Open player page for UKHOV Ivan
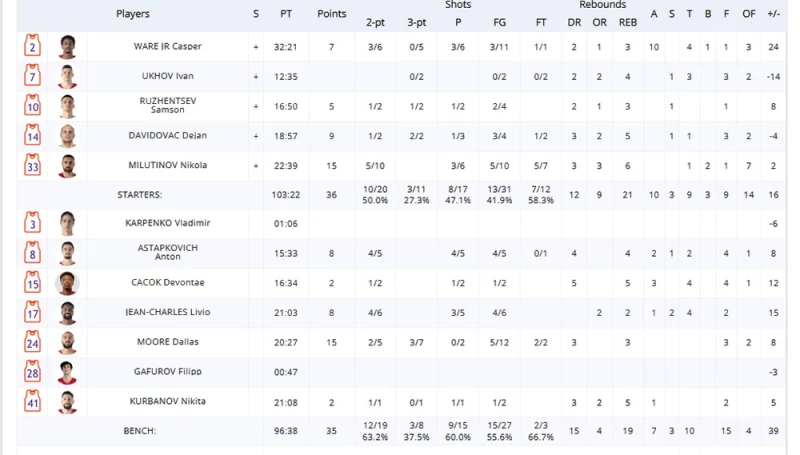Screen dimensions: 800x455 click(167, 76)
